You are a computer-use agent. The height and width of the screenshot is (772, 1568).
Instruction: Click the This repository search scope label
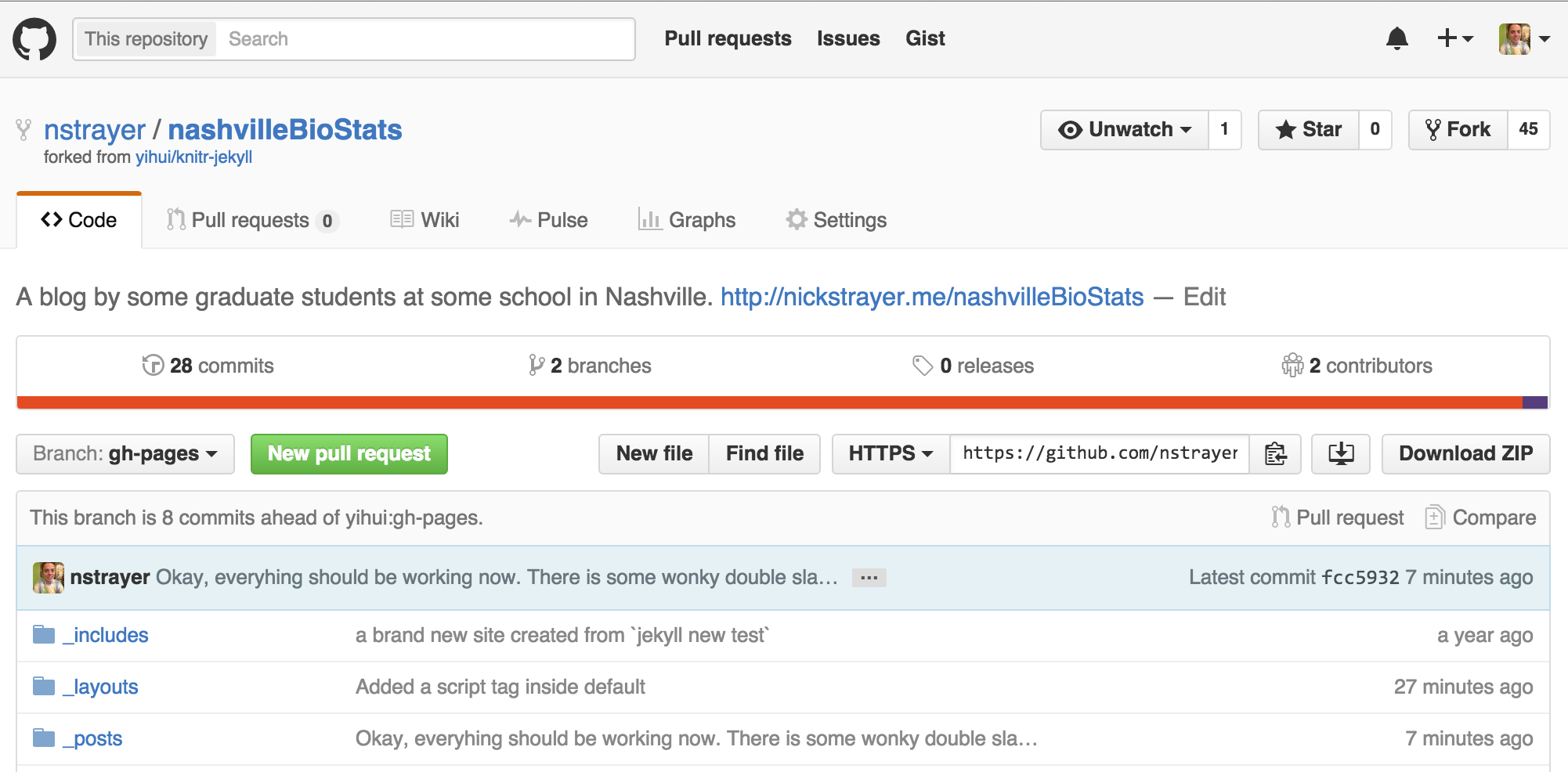[146, 39]
